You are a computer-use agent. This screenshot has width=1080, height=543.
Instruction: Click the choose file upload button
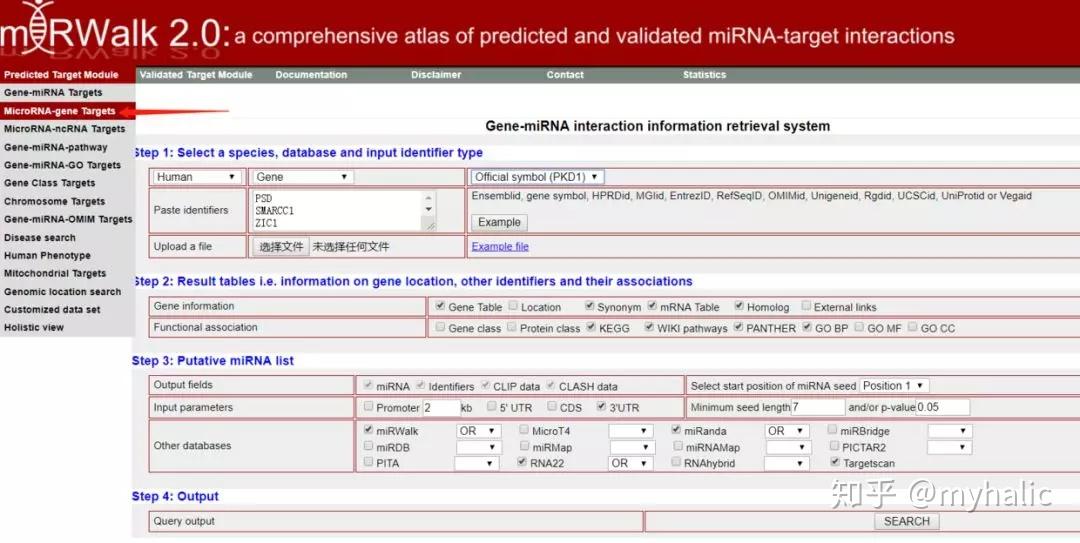coord(281,247)
